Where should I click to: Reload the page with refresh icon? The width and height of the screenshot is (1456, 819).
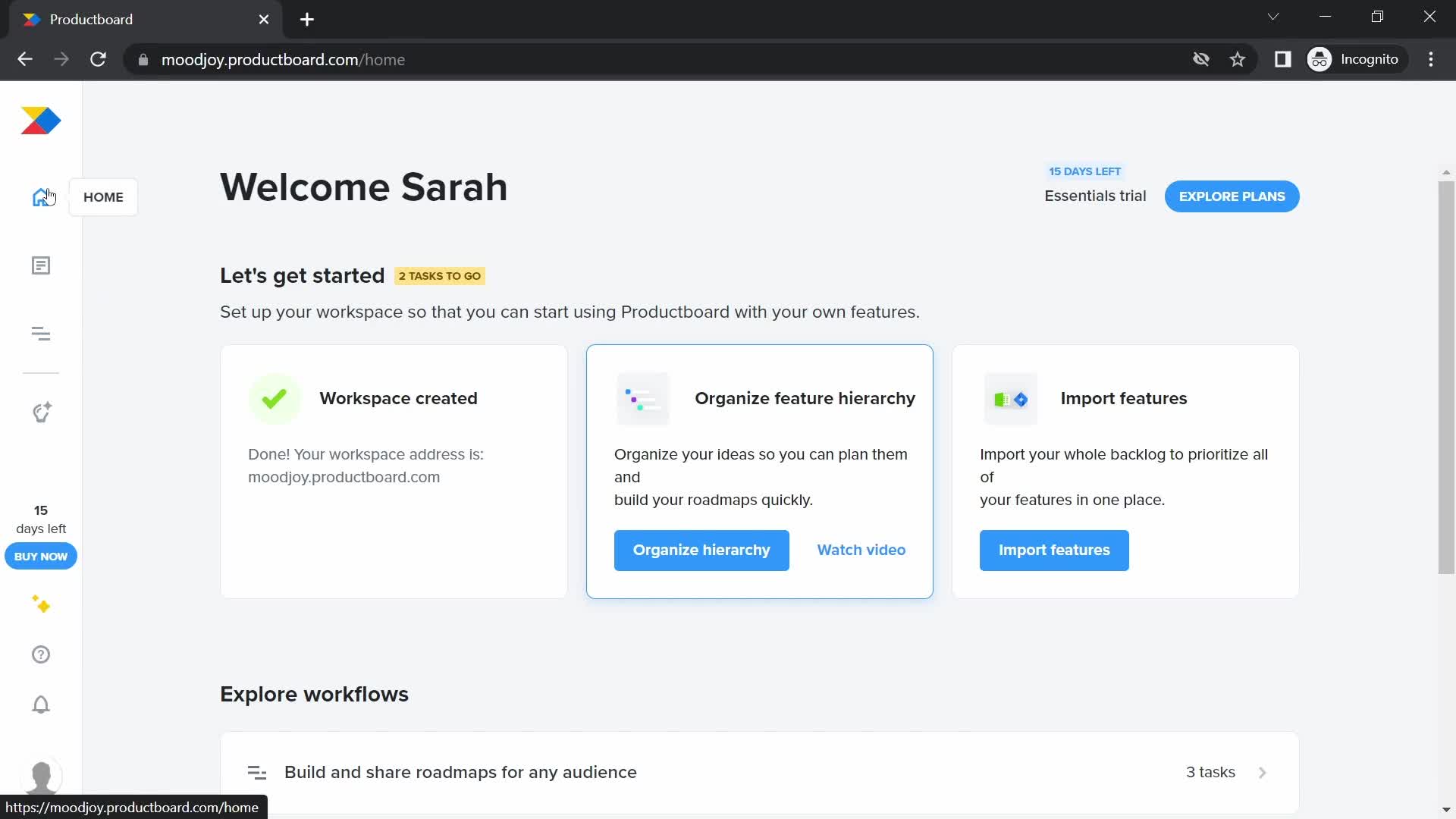point(98,59)
